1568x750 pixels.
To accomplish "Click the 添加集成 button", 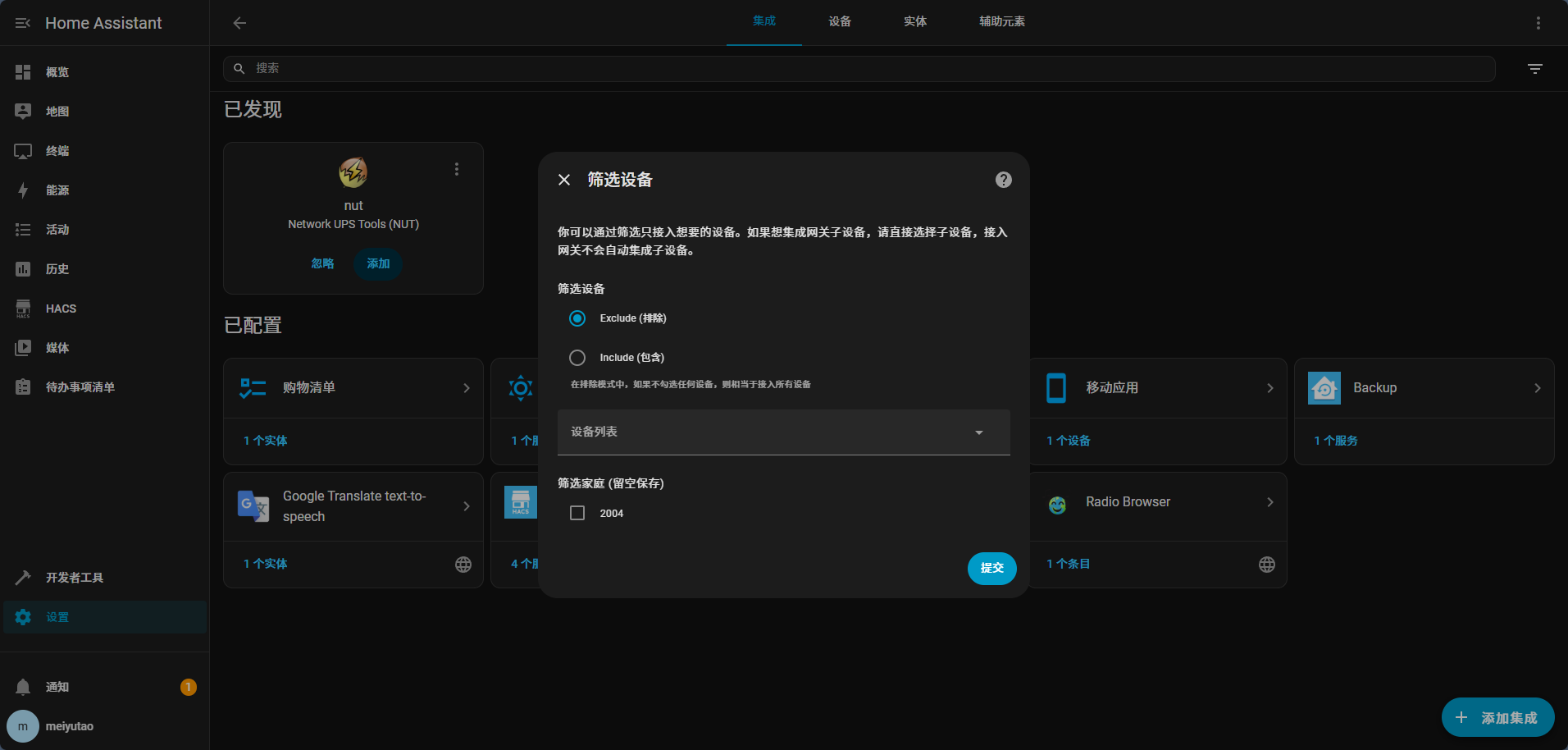I will [1497, 718].
